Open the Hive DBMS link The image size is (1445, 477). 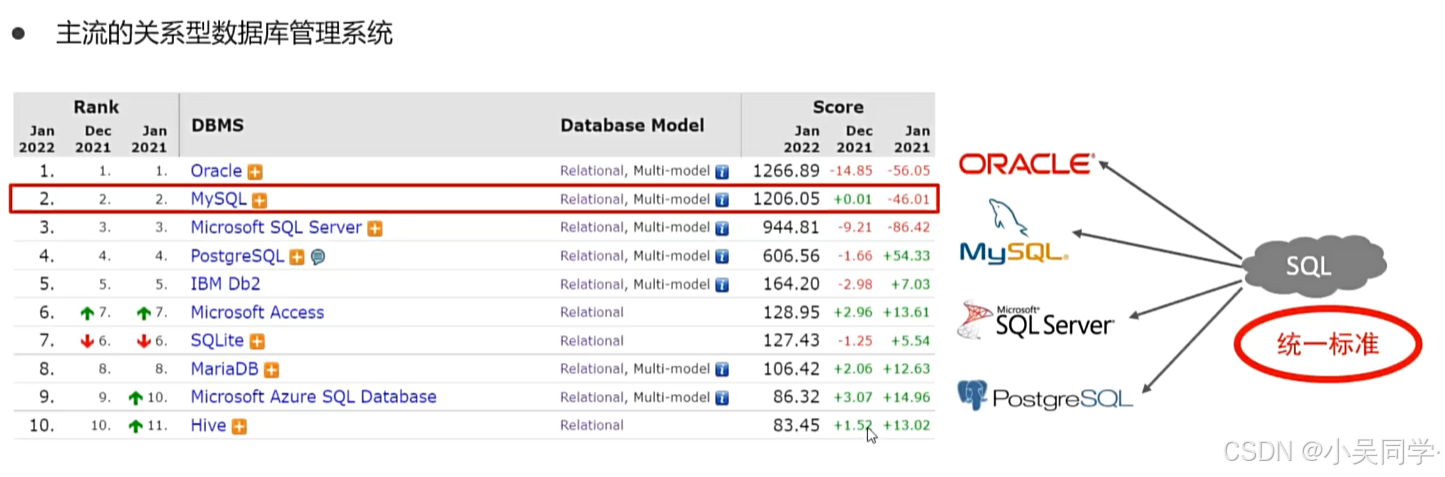tap(208, 425)
